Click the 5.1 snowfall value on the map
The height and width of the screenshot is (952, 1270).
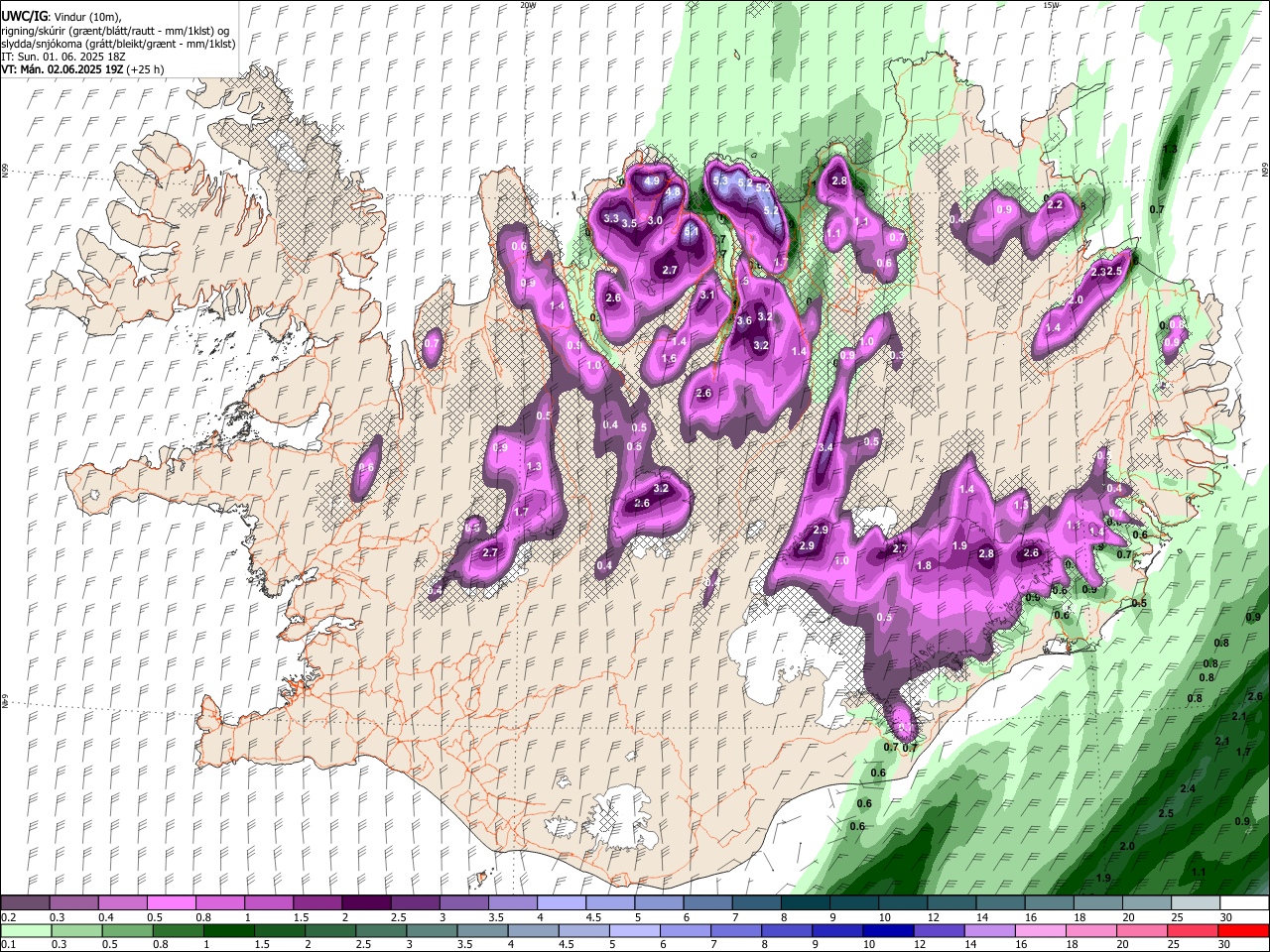point(692,230)
